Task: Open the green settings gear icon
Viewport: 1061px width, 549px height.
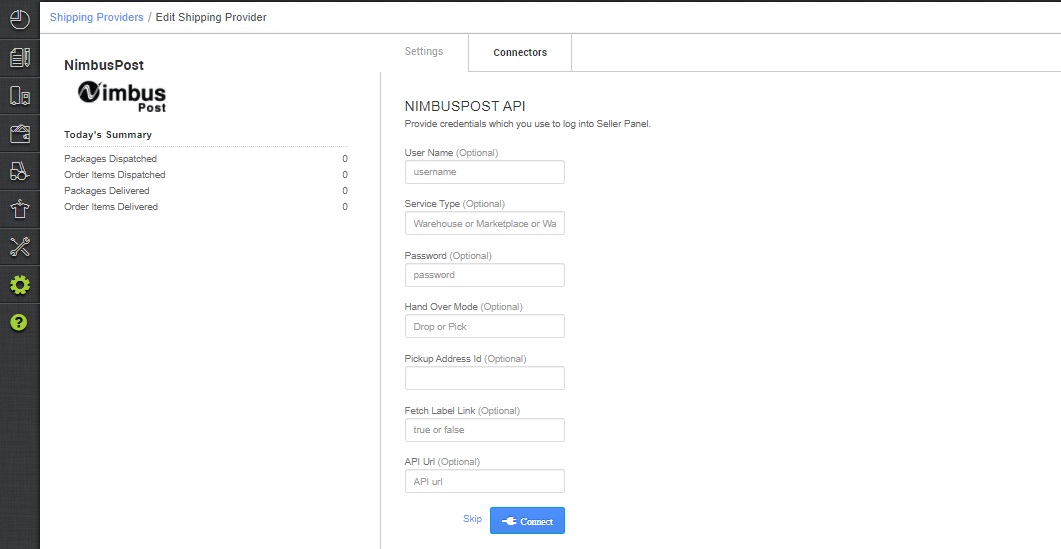Action: click(20, 285)
